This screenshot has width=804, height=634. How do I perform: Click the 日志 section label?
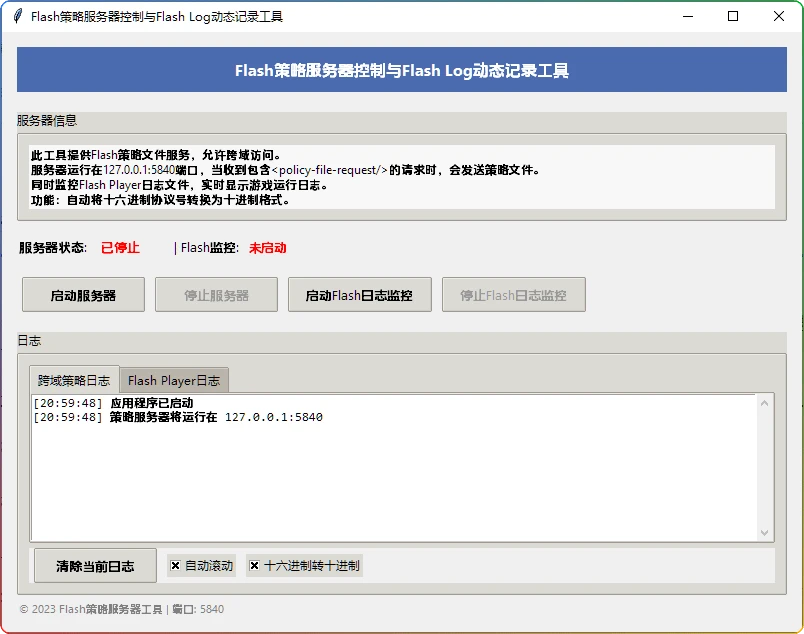tap(29, 341)
